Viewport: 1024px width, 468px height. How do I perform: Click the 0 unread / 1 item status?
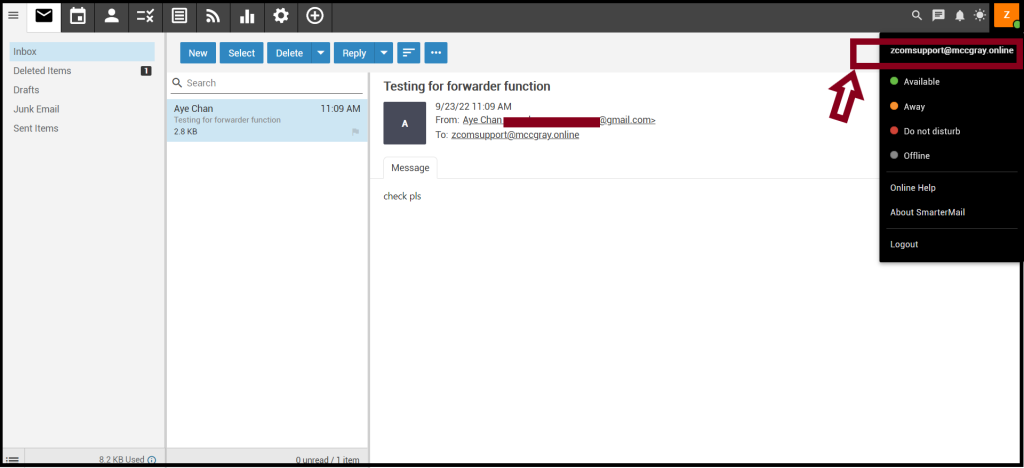coord(327,460)
